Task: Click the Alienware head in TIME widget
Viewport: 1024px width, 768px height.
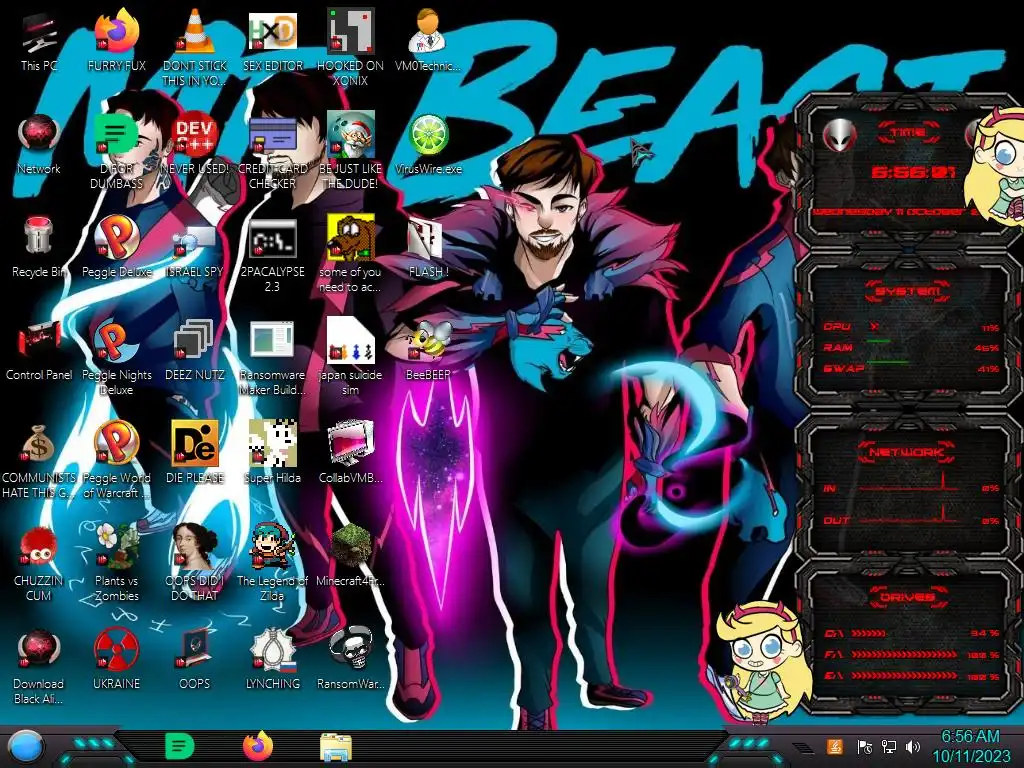Action: [x=839, y=135]
